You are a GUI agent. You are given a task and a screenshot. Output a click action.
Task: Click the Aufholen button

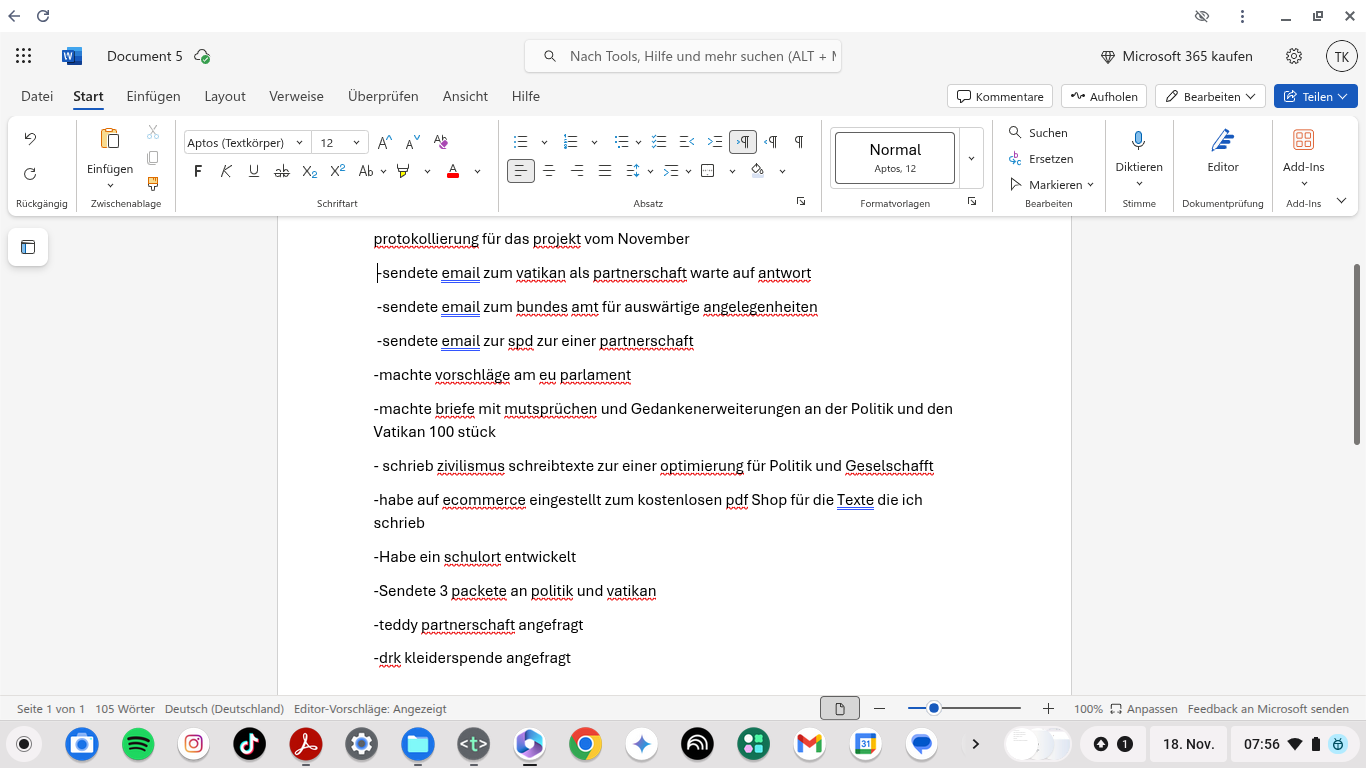pos(1104,96)
